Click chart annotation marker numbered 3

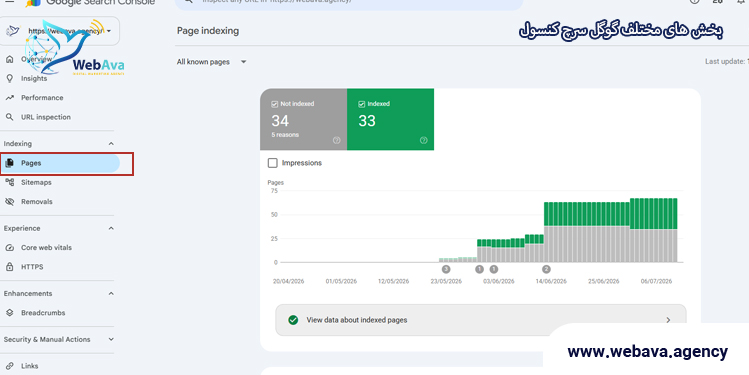(446, 269)
